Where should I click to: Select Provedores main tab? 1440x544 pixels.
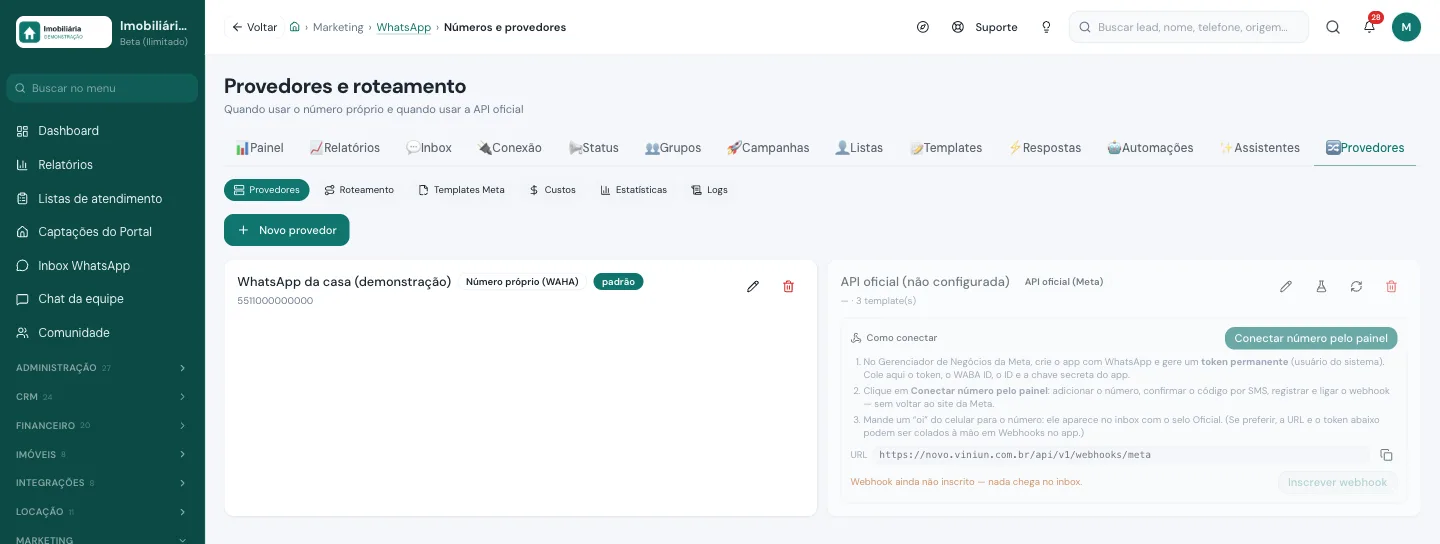coord(1365,148)
